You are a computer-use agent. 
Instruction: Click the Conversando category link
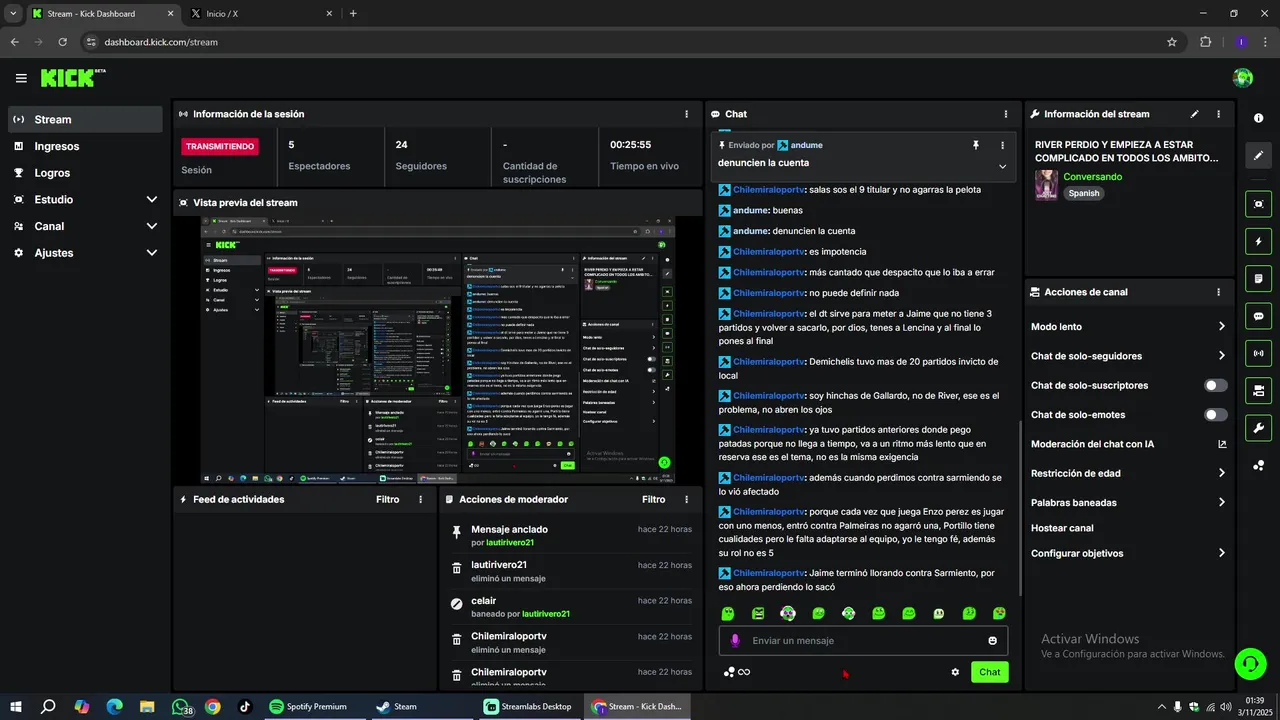tap(1092, 177)
